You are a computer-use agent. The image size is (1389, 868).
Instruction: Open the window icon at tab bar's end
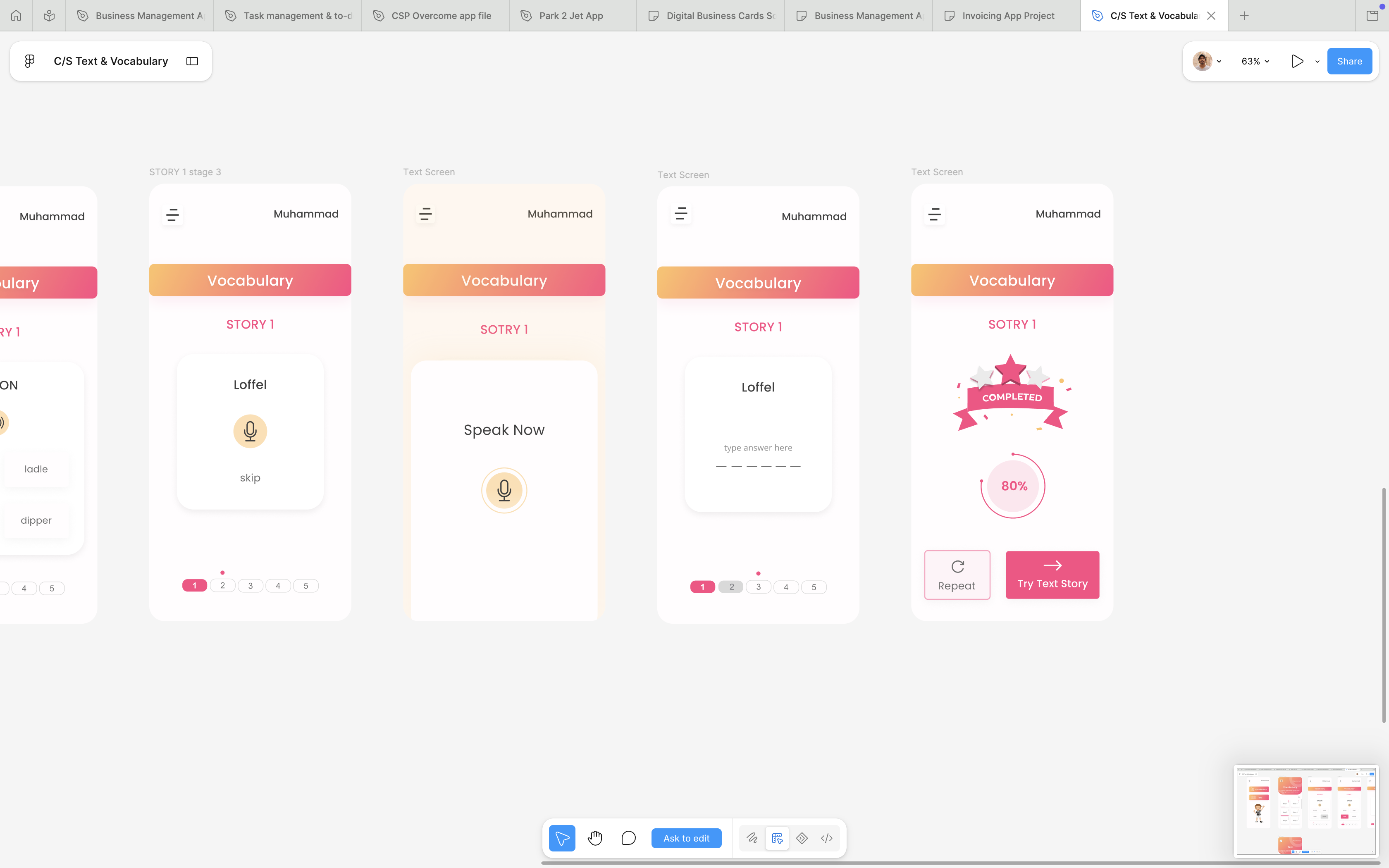pos(1372,16)
